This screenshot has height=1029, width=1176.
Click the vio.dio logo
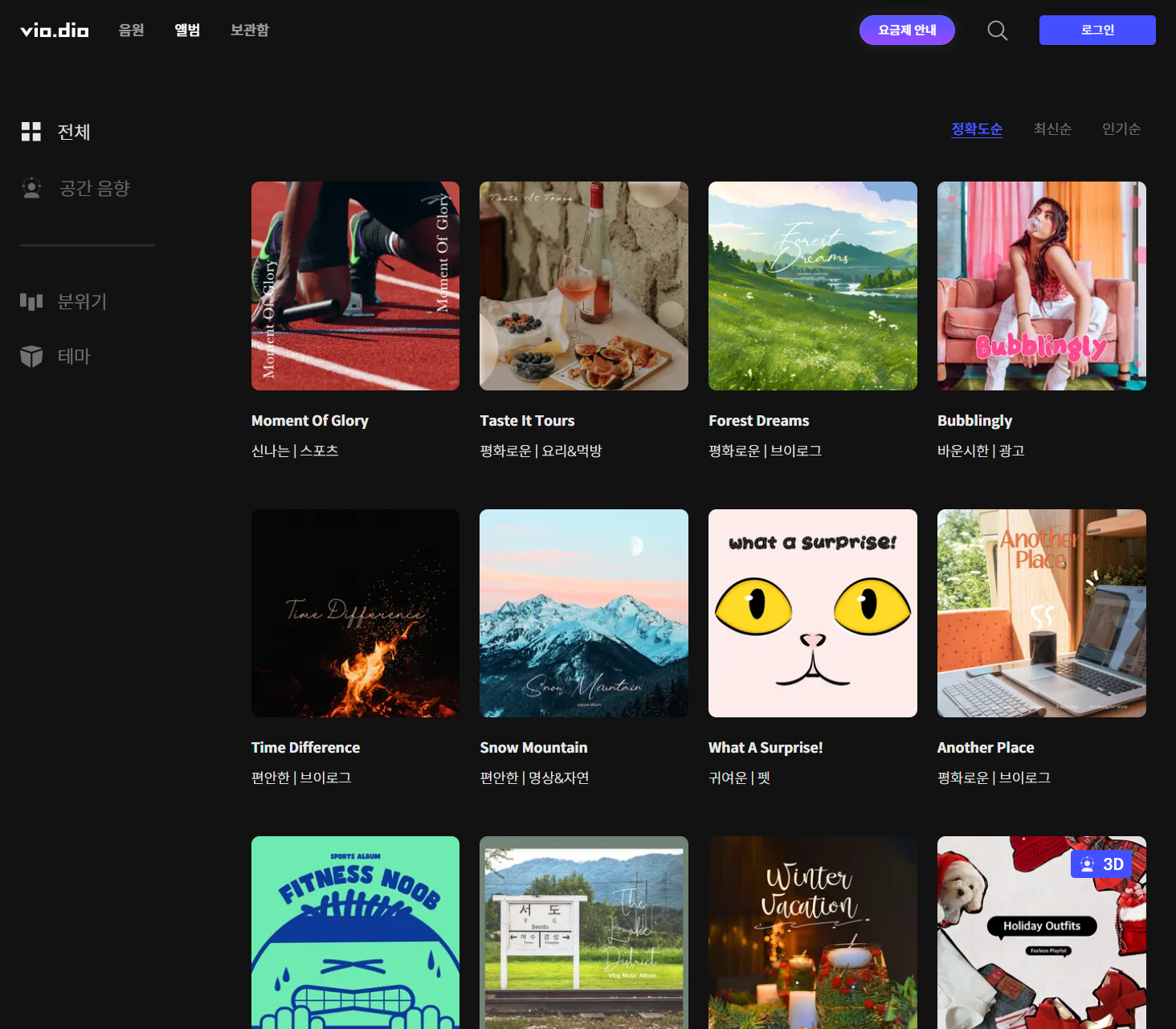[x=55, y=31]
